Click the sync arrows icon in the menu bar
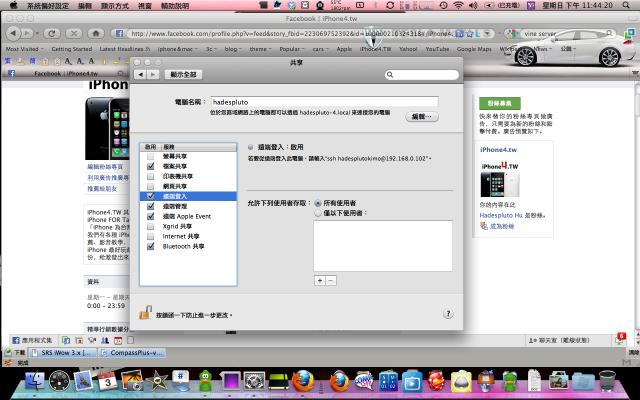The width and height of the screenshot is (640, 400). click(x=390, y=5)
